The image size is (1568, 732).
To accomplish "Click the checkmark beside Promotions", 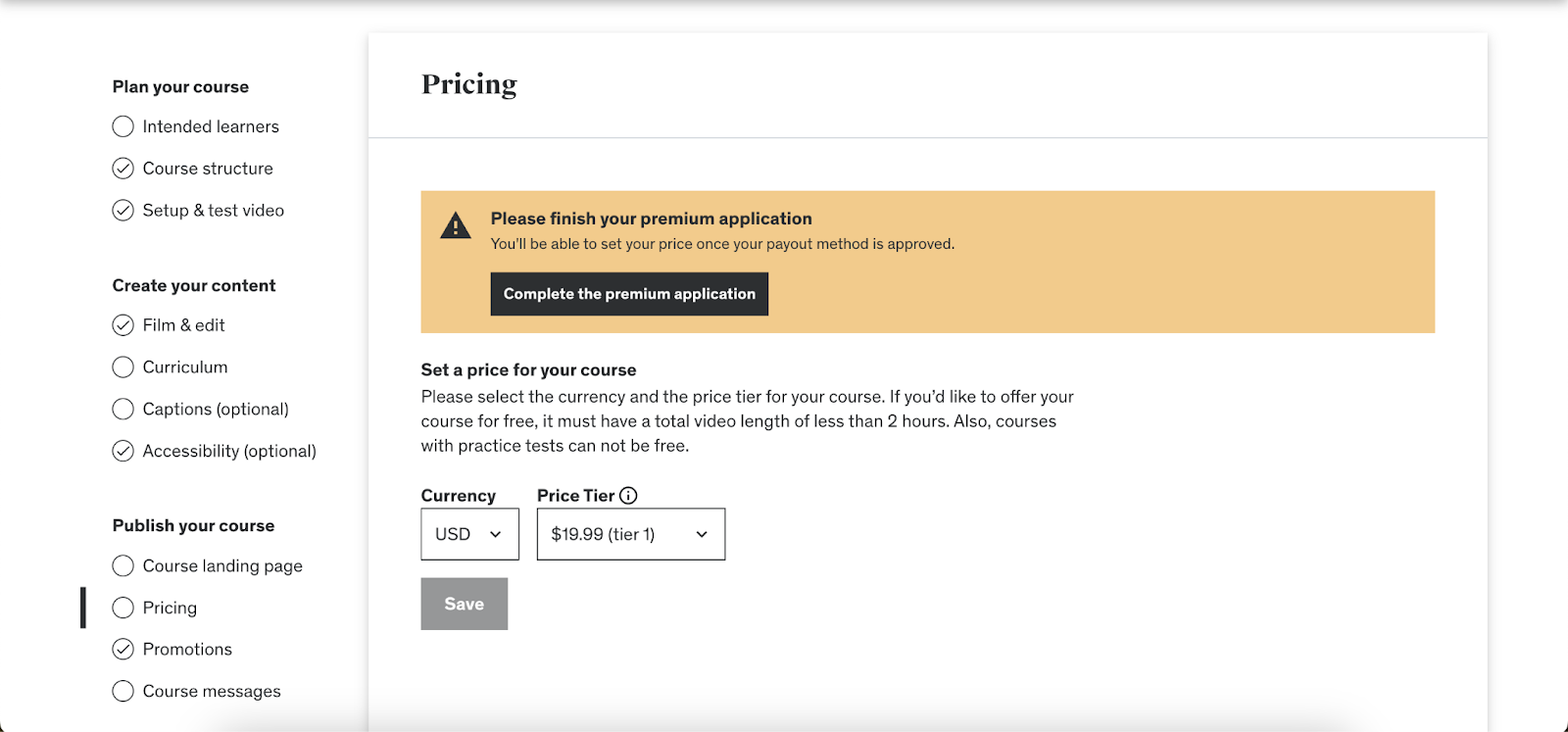I will tap(122, 649).
